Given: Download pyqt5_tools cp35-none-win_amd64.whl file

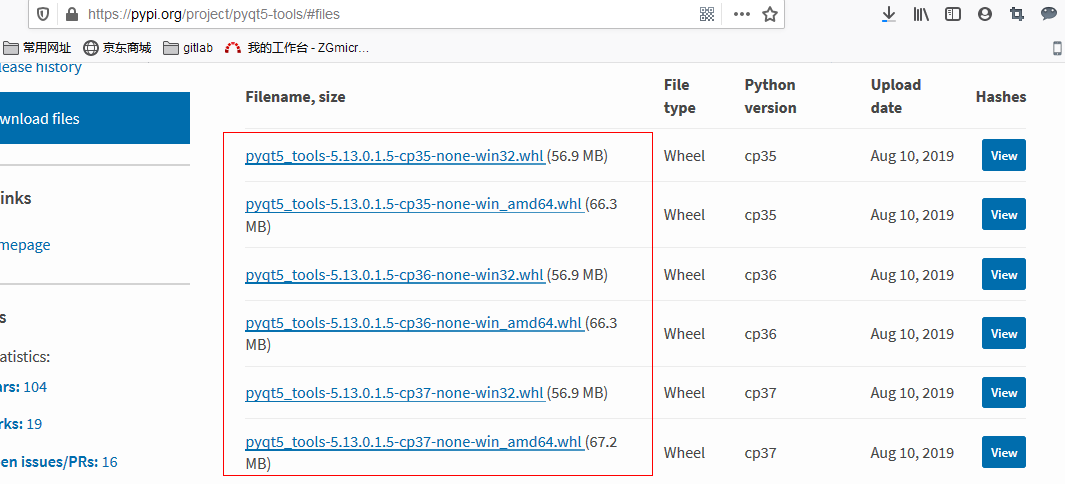Looking at the screenshot, I should click(x=414, y=204).
